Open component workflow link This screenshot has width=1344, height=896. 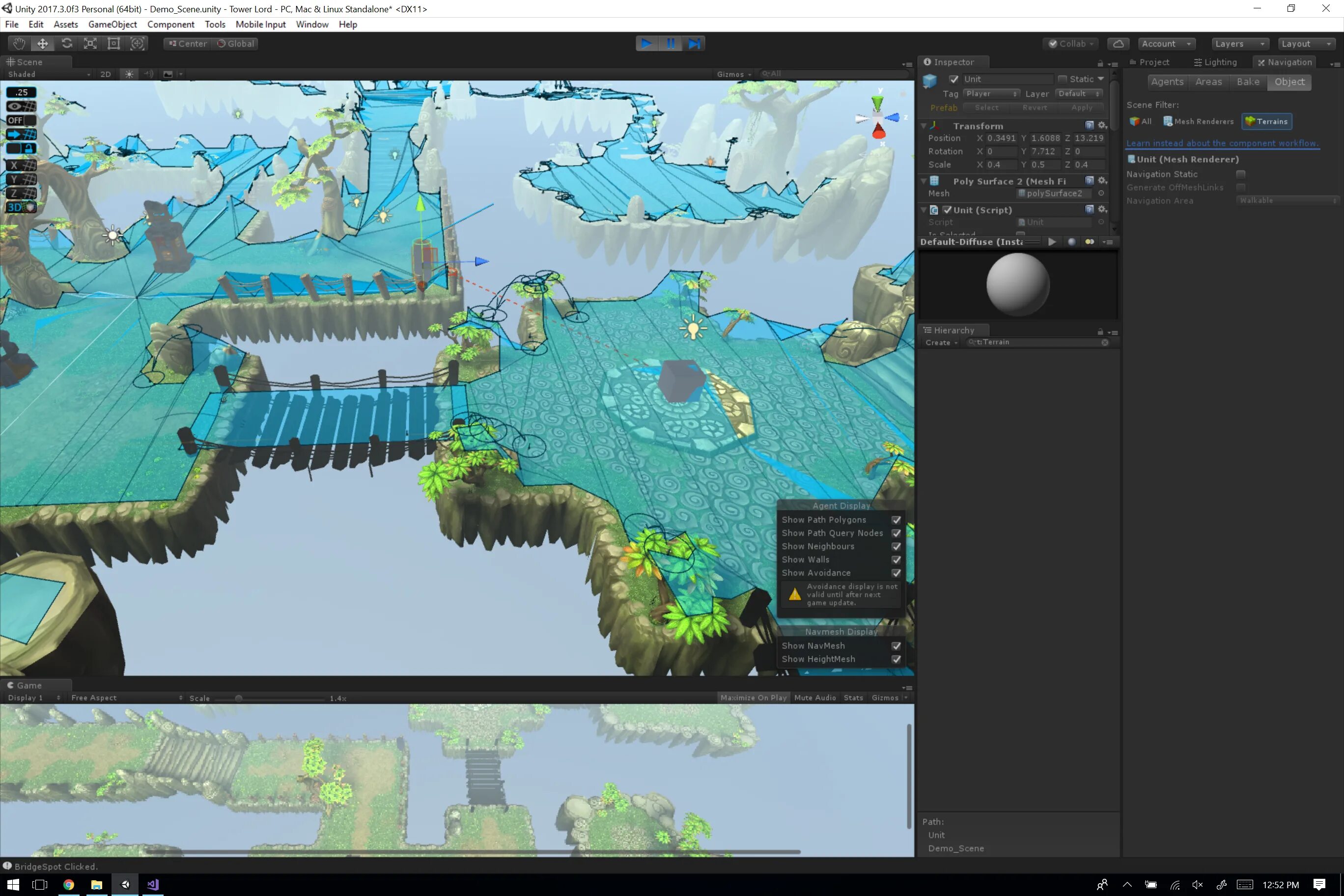click(x=1222, y=143)
